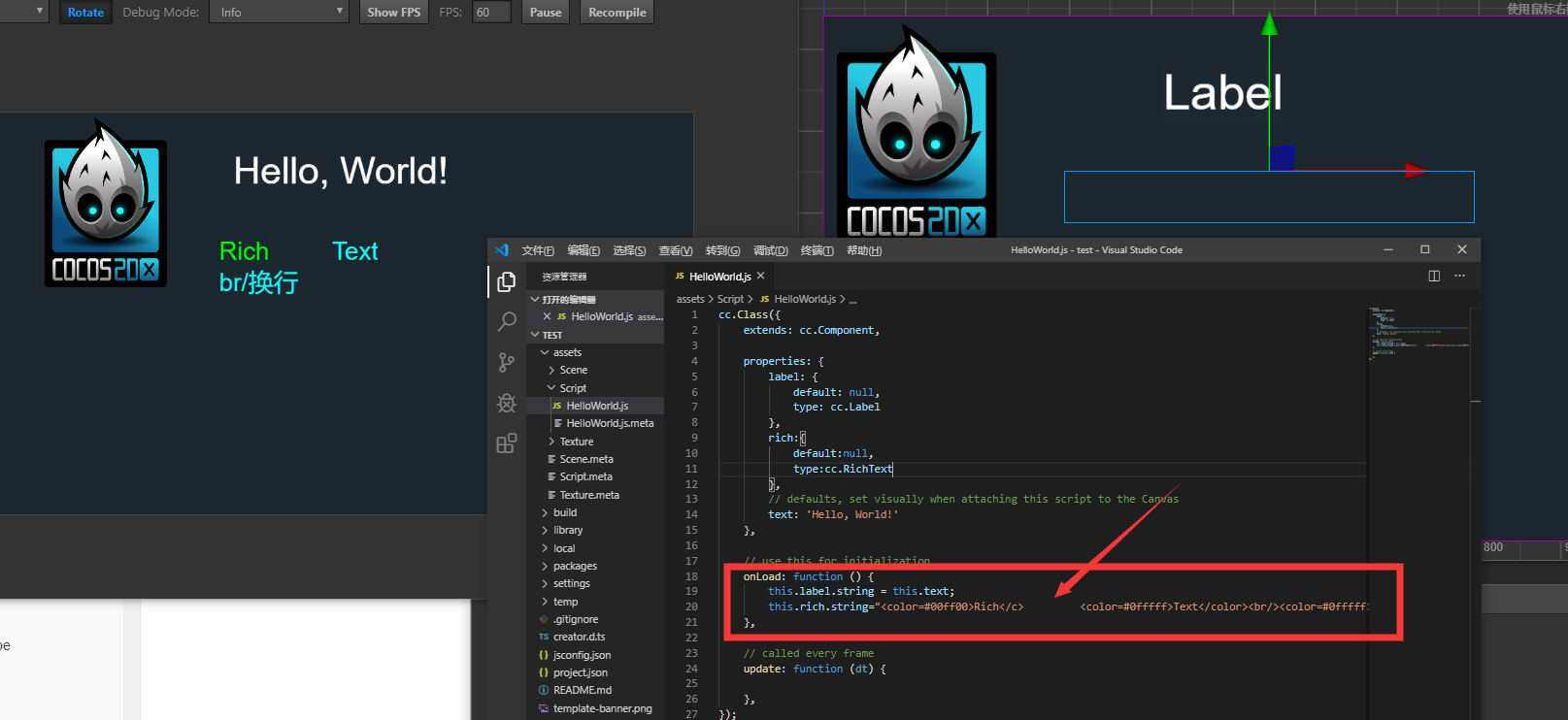
Task: Collapse the TEST project section
Action: click(535, 335)
